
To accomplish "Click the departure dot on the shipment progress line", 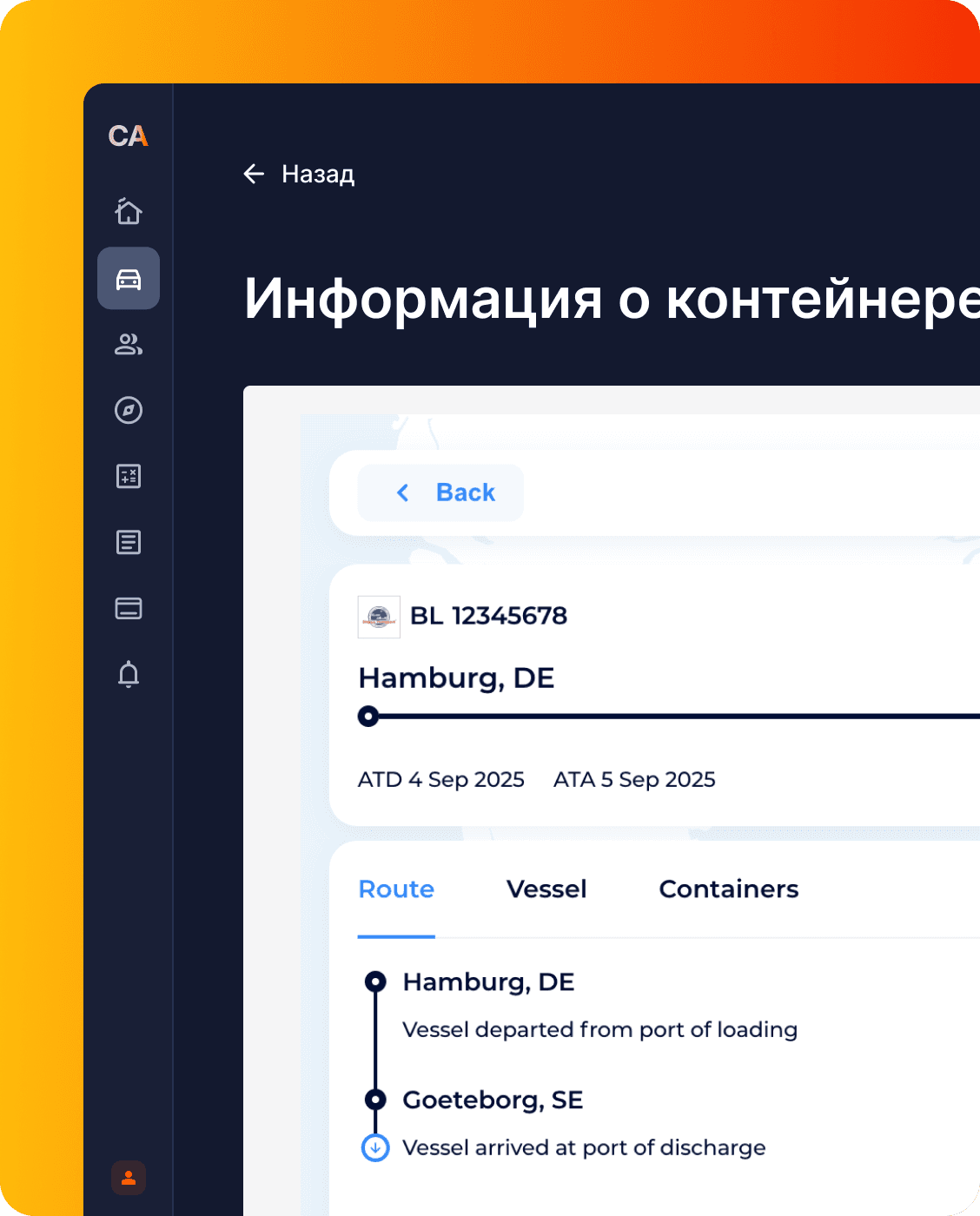I will point(368,717).
